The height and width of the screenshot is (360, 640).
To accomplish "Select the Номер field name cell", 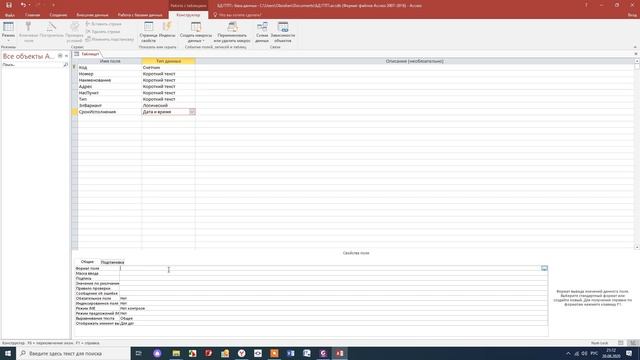I will click(109, 74).
